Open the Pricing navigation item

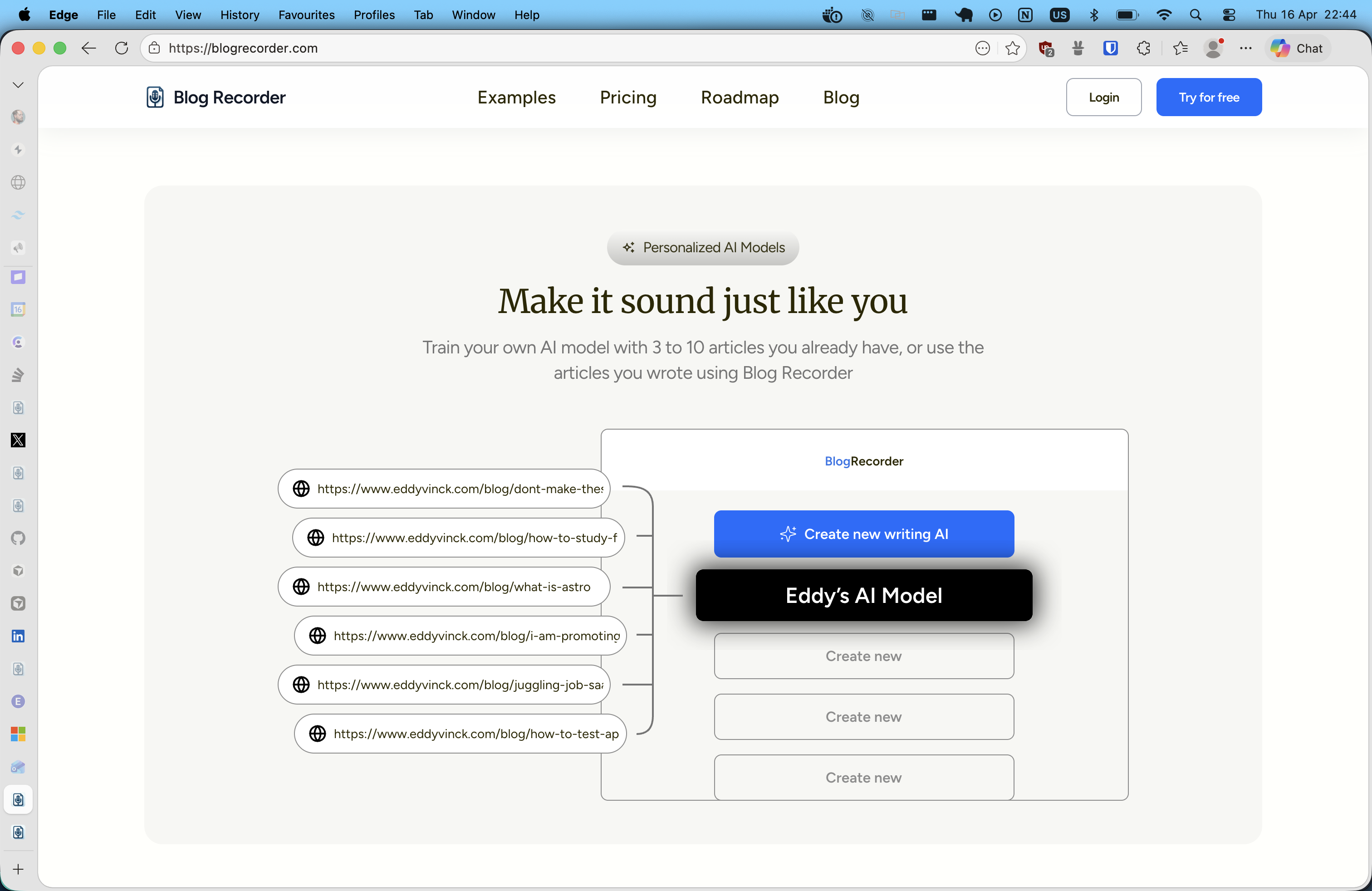pos(628,98)
